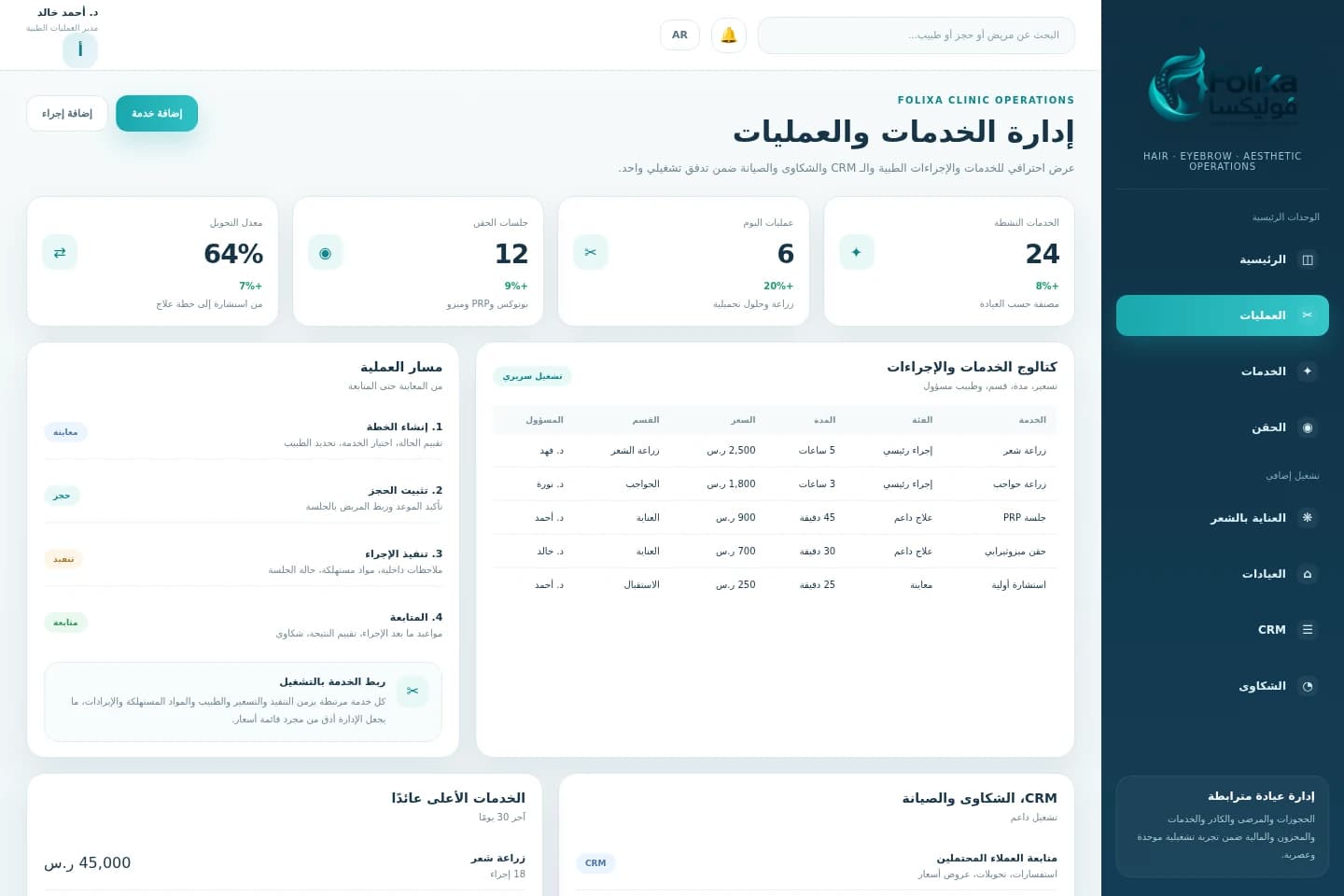Click استشارة أولية table cell
This screenshot has width=1344, height=896.
point(1019,585)
